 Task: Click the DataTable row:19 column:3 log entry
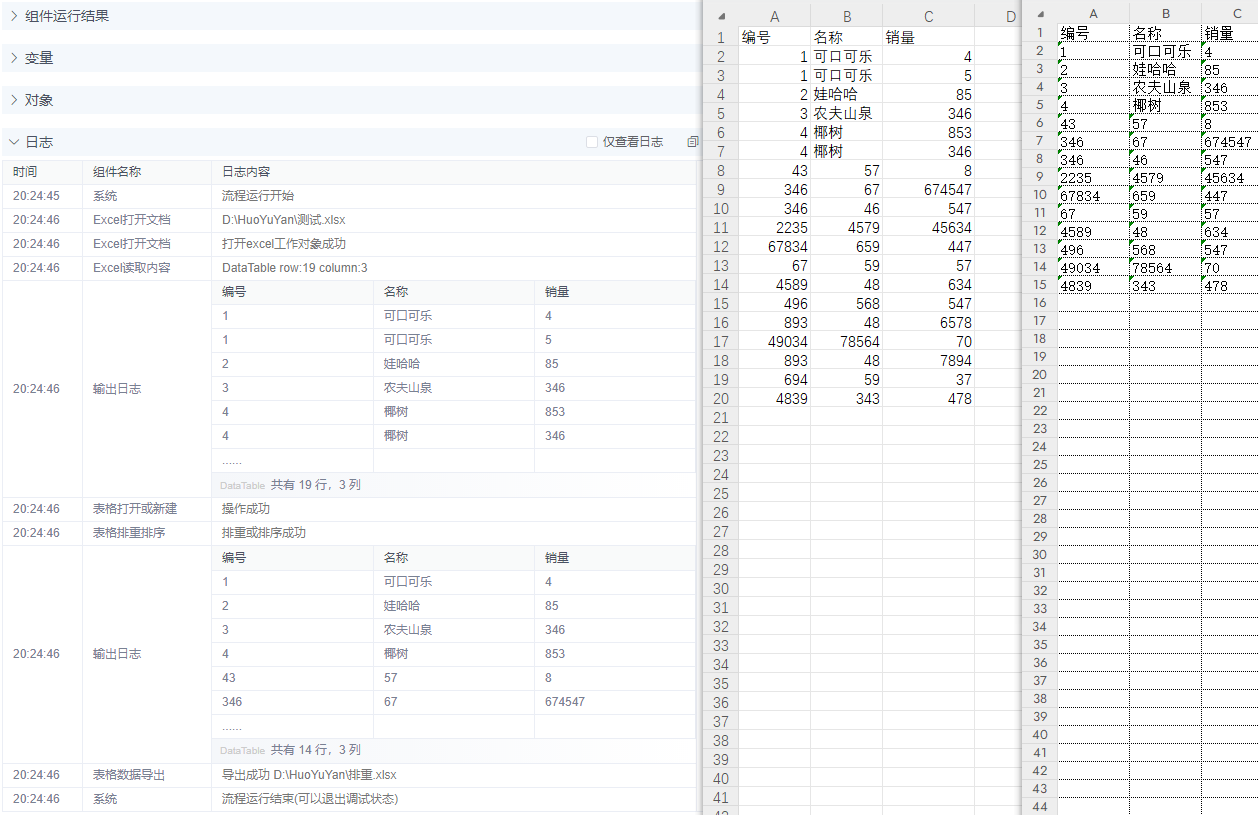coord(294,268)
